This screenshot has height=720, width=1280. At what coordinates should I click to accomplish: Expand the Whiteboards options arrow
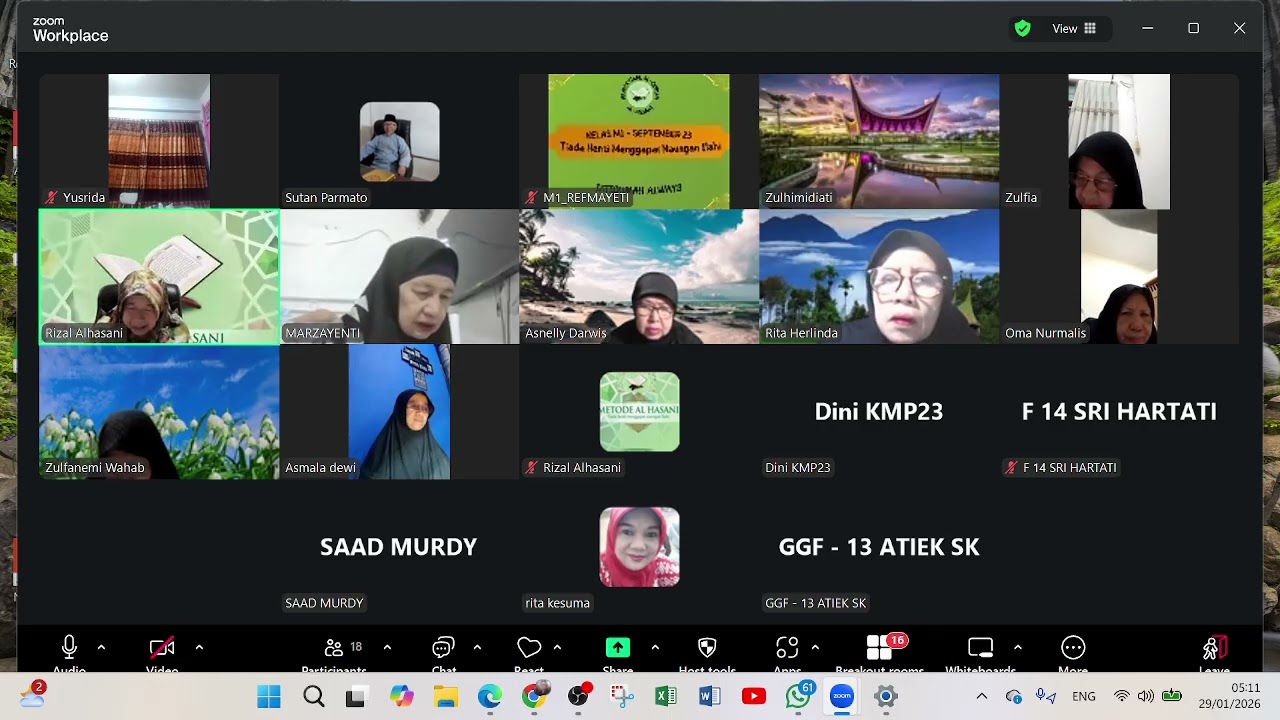[1017, 648]
